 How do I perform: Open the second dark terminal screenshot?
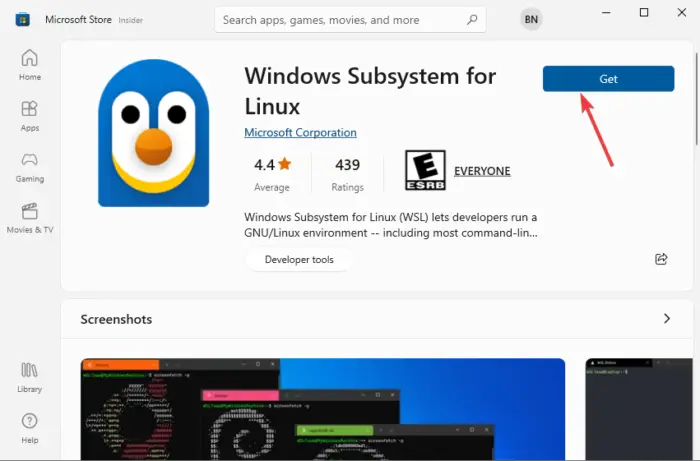pos(639,409)
